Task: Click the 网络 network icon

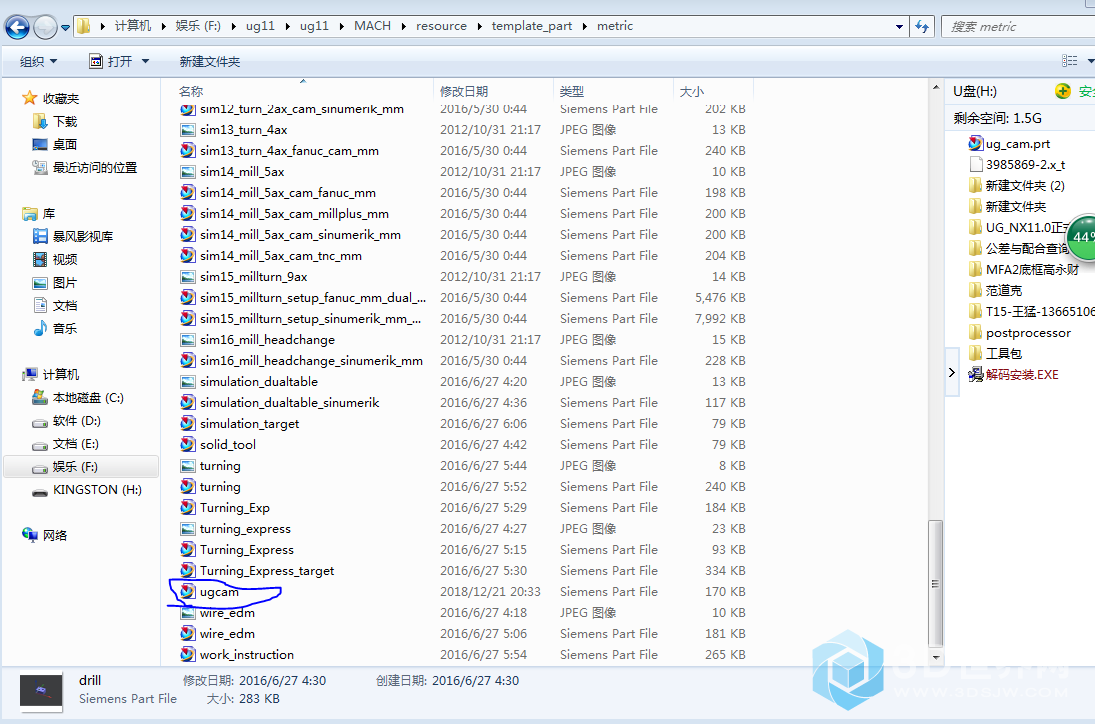Action: pos(30,535)
